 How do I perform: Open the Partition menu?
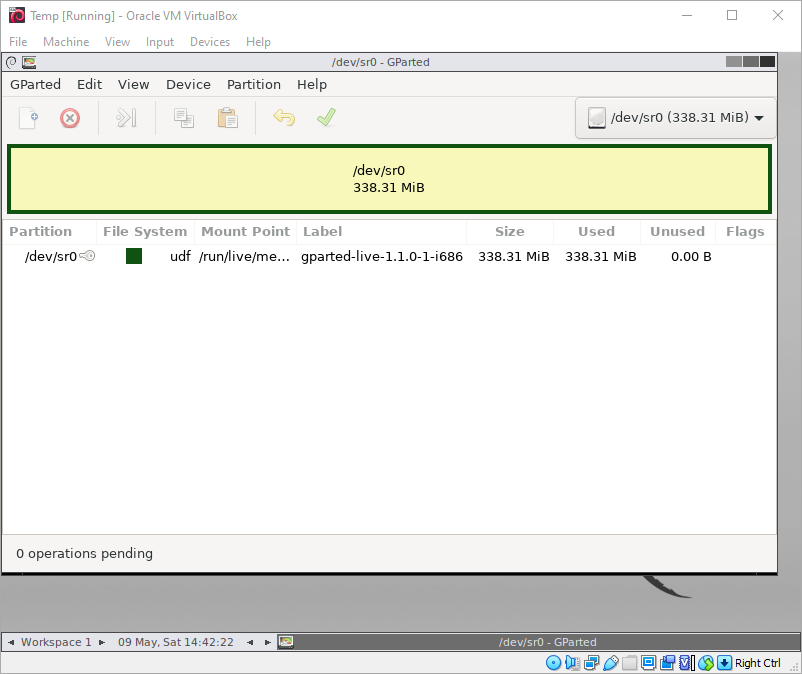click(x=254, y=84)
